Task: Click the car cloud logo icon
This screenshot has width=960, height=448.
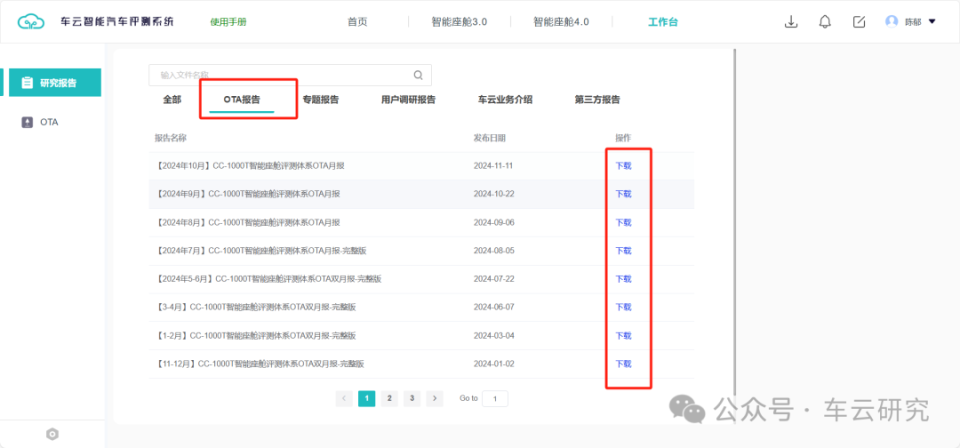Action: (32, 21)
